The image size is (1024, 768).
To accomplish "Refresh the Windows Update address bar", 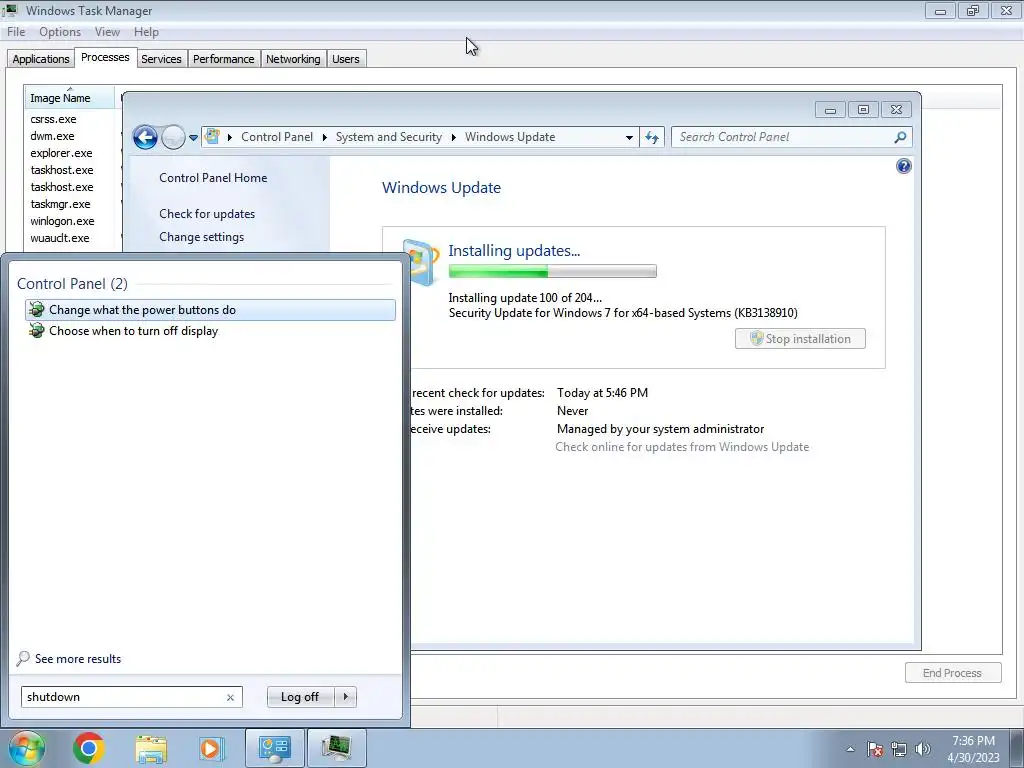I will tap(652, 137).
